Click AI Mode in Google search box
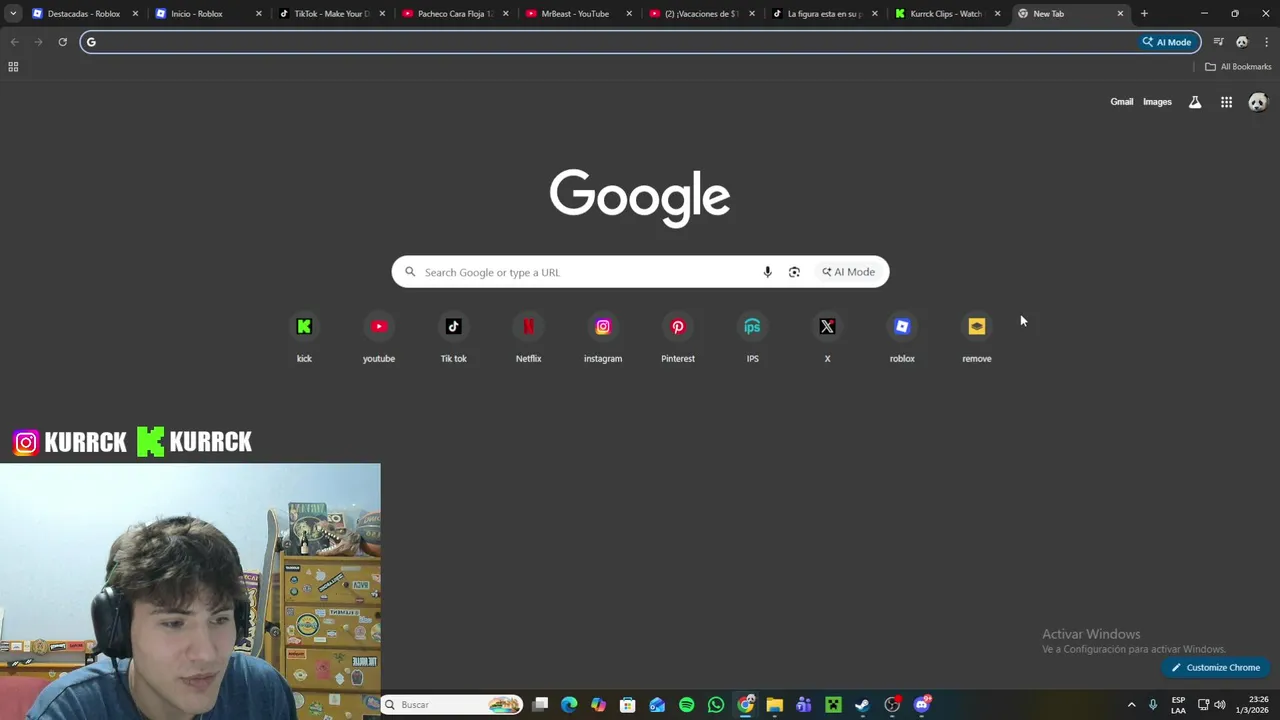Screen dimensions: 1280x720 coord(849,272)
